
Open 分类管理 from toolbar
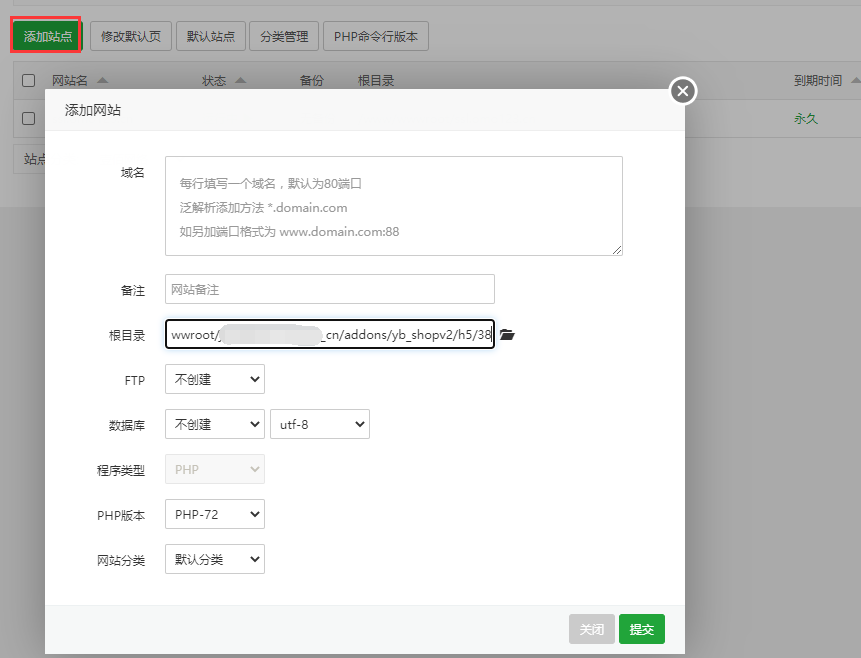point(284,36)
